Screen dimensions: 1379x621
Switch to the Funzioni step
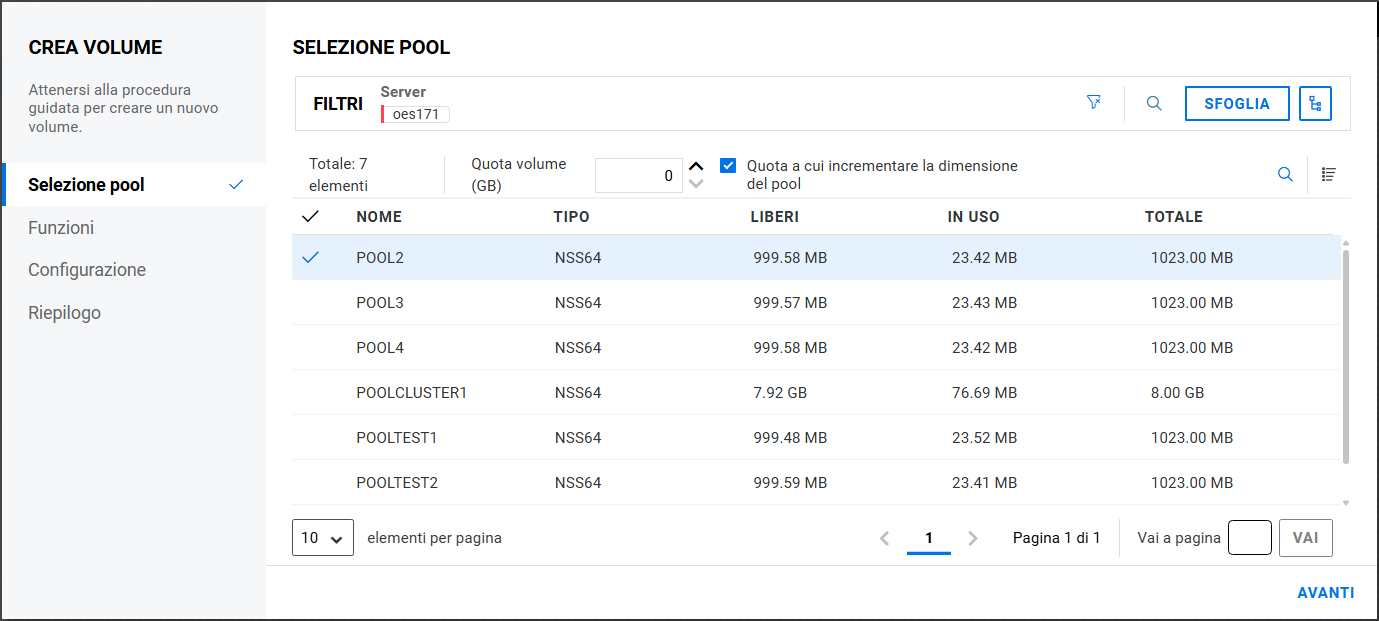(61, 228)
